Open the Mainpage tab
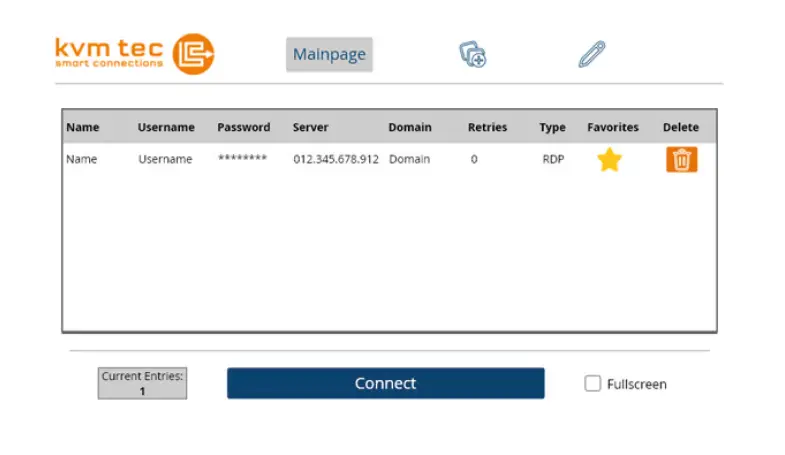Image resolution: width=785 pixels, height=455 pixels. (x=329, y=54)
